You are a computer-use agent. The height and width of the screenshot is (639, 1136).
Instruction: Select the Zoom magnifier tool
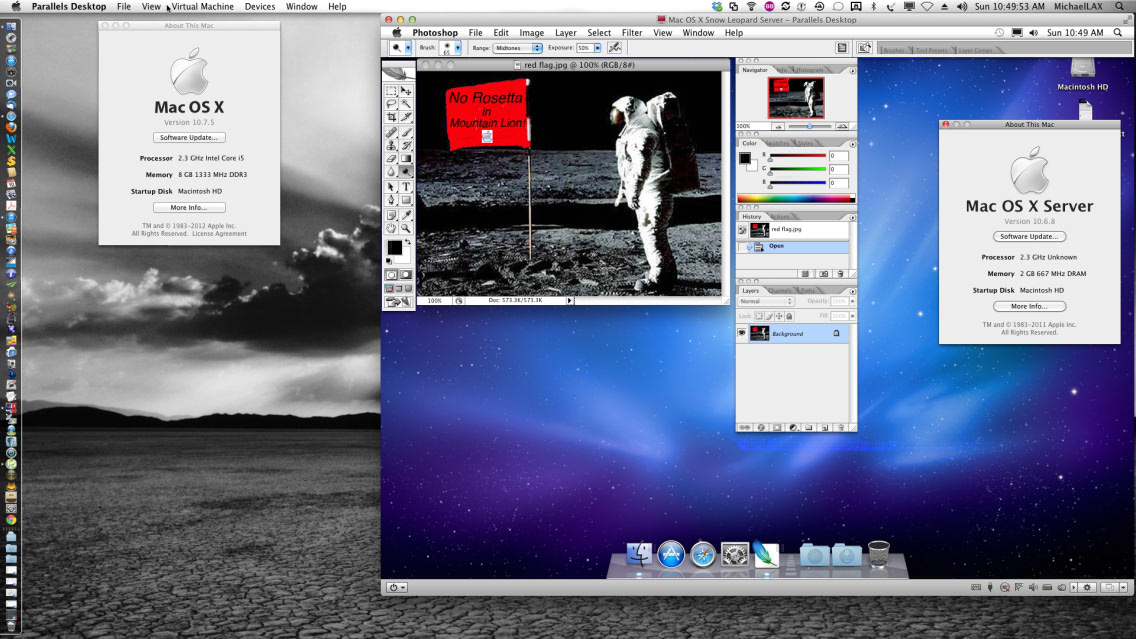(406, 228)
